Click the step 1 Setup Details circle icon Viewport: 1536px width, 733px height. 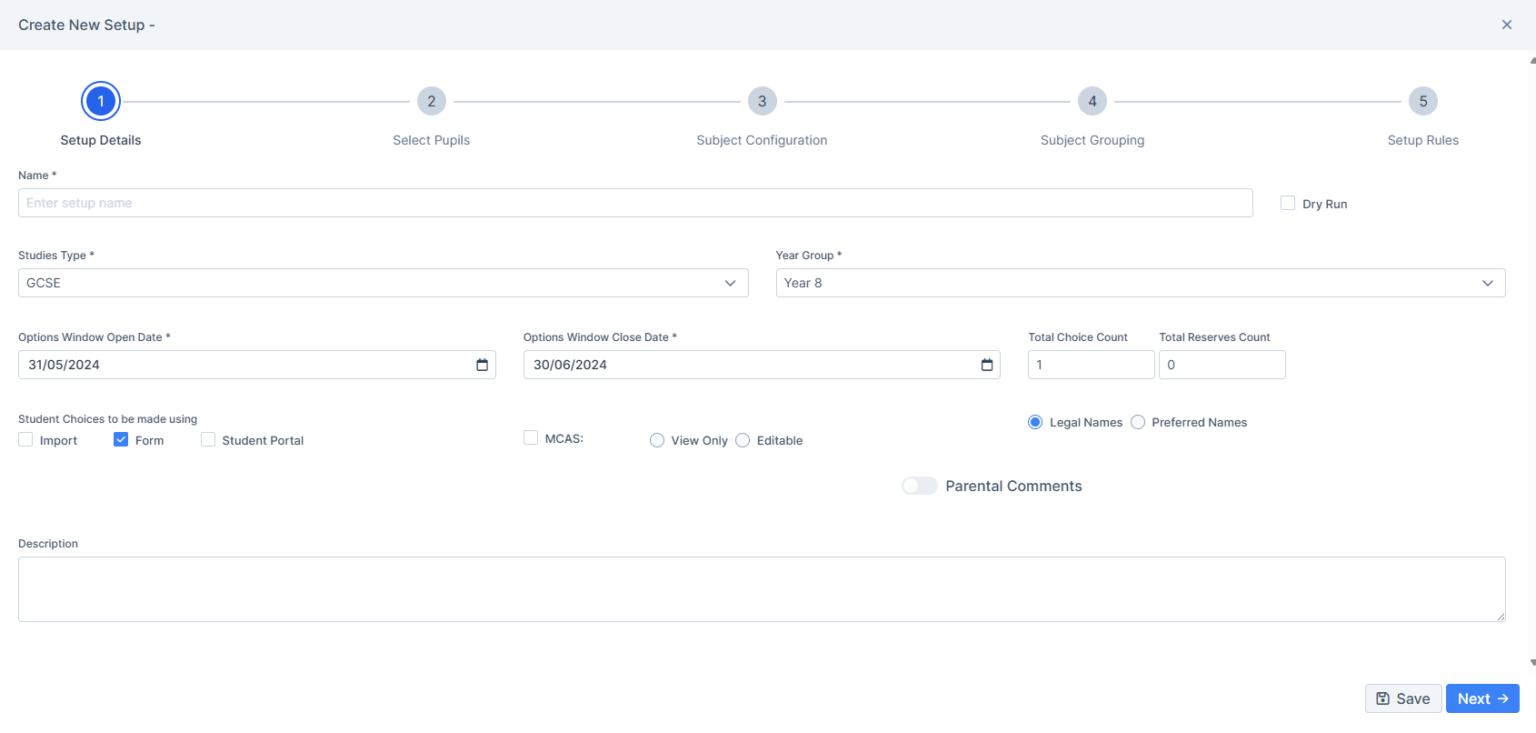(x=100, y=100)
